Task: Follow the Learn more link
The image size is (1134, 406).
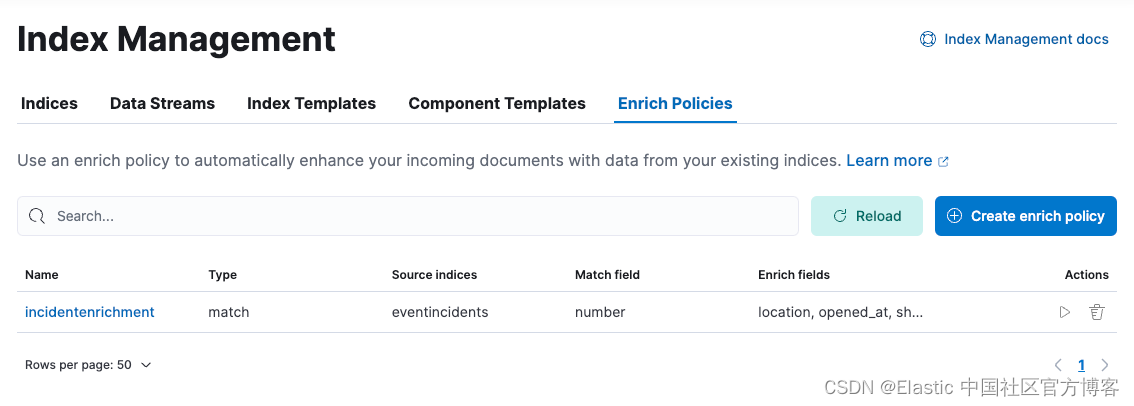Action: point(889,160)
